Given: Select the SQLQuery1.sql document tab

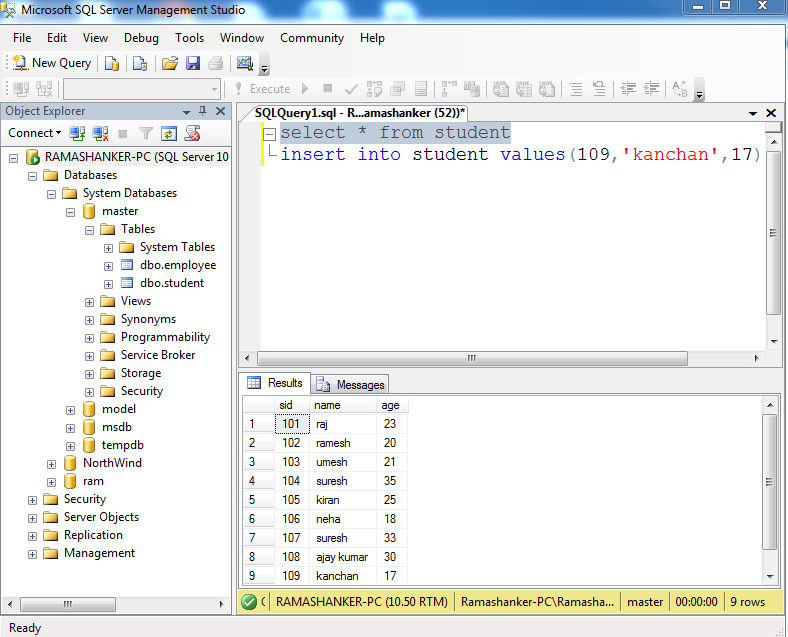Looking at the screenshot, I should click(359, 113).
